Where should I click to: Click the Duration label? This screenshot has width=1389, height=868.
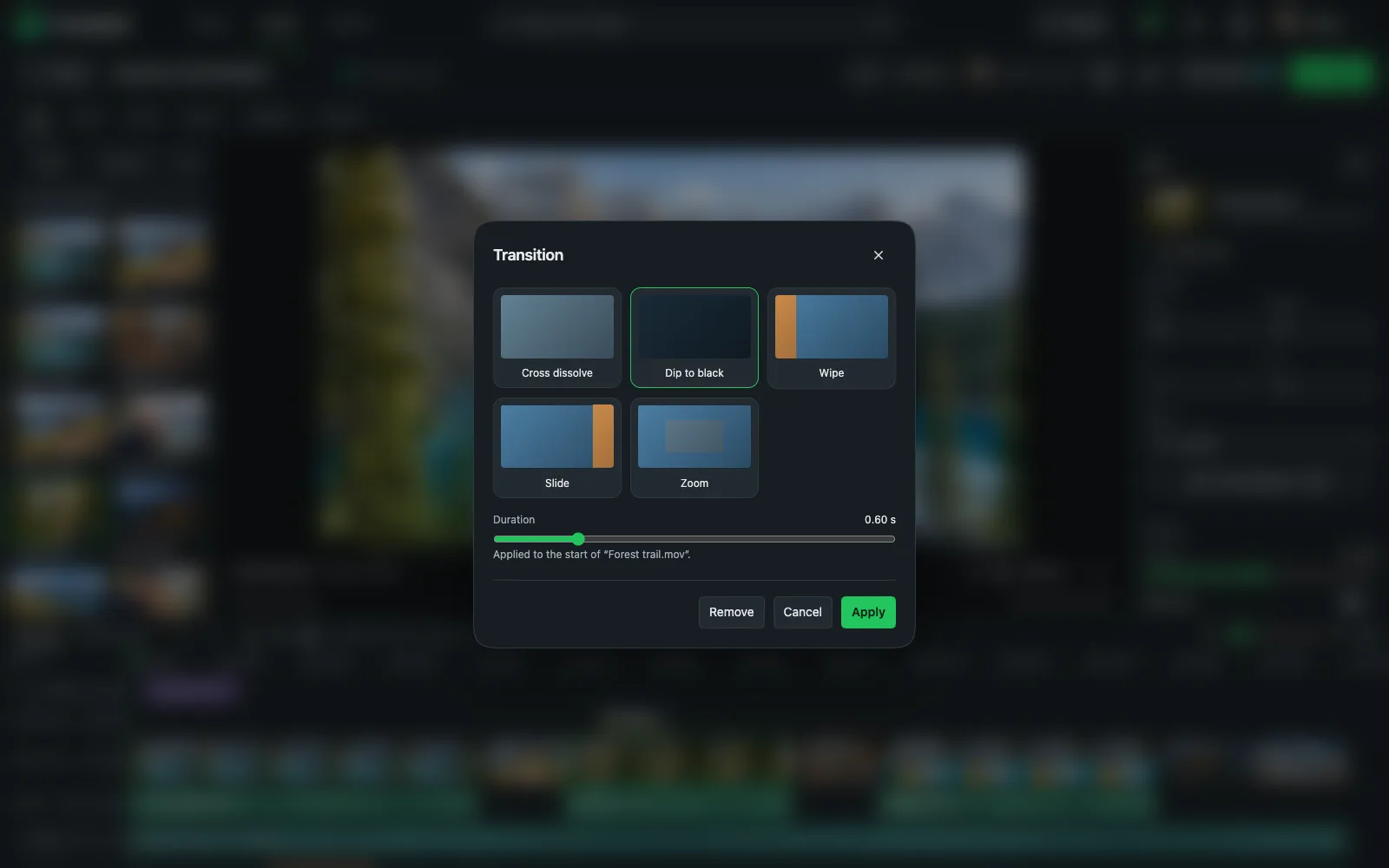click(x=514, y=520)
